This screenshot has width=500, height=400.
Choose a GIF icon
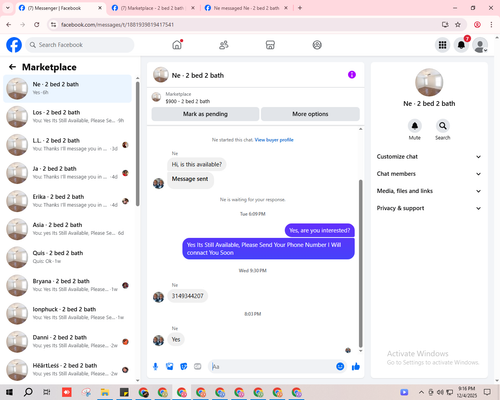pyautogui.click(x=198, y=367)
